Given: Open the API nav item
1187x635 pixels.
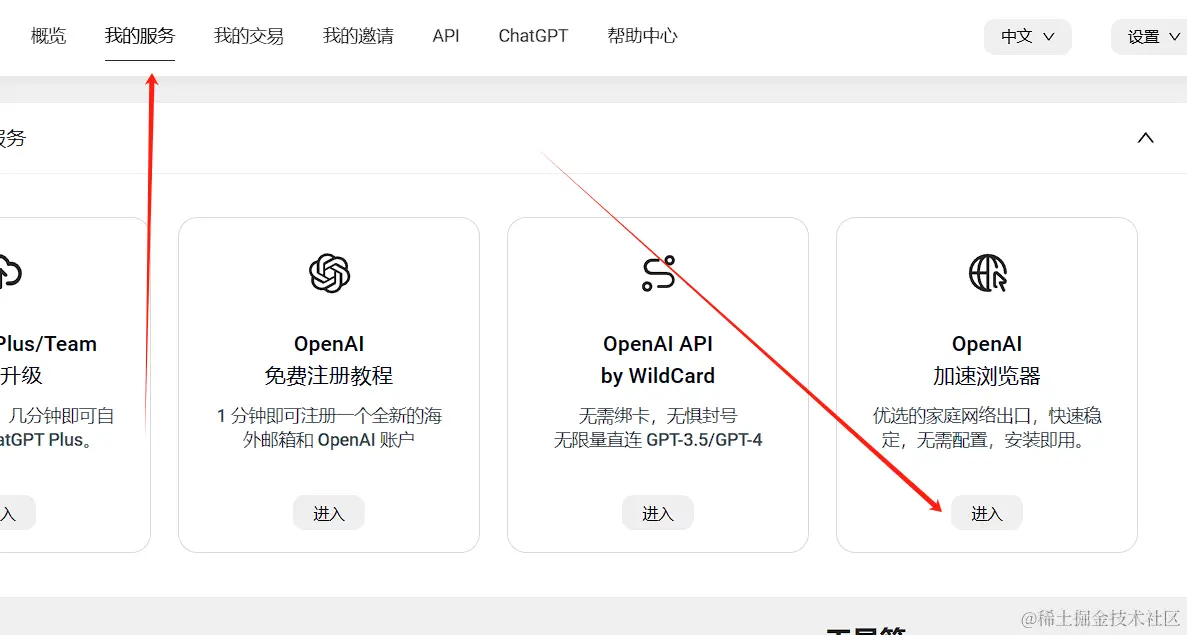Looking at the screenshot, I should 446,36.
